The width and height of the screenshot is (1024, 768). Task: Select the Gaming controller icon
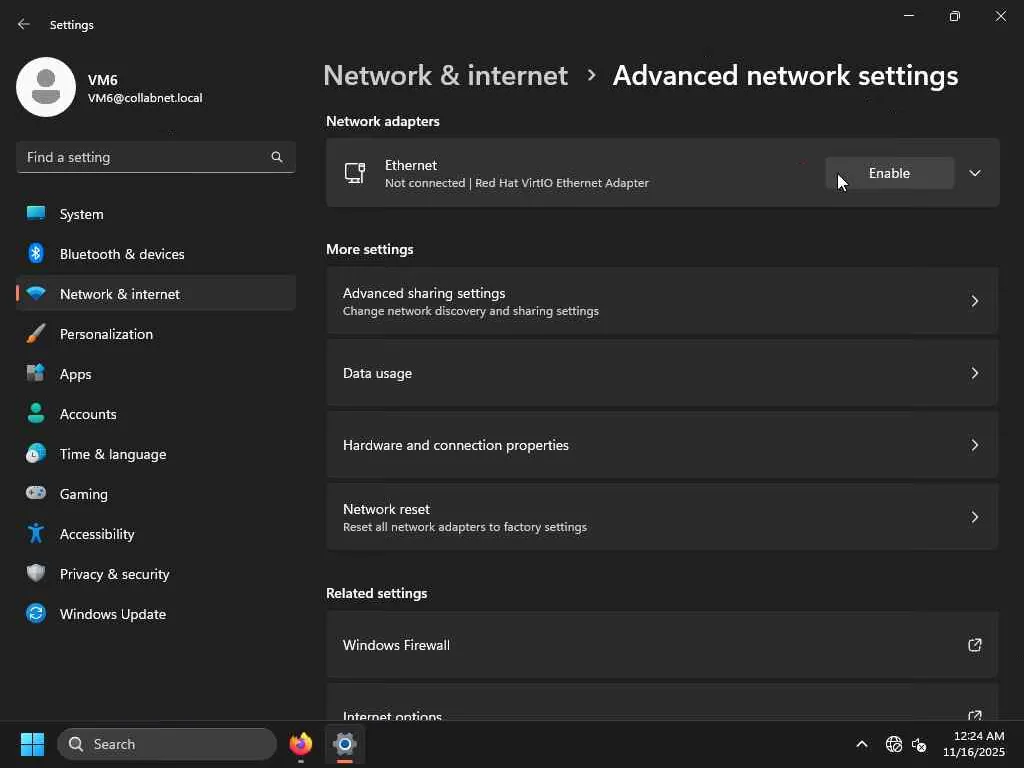coord(36,494)
